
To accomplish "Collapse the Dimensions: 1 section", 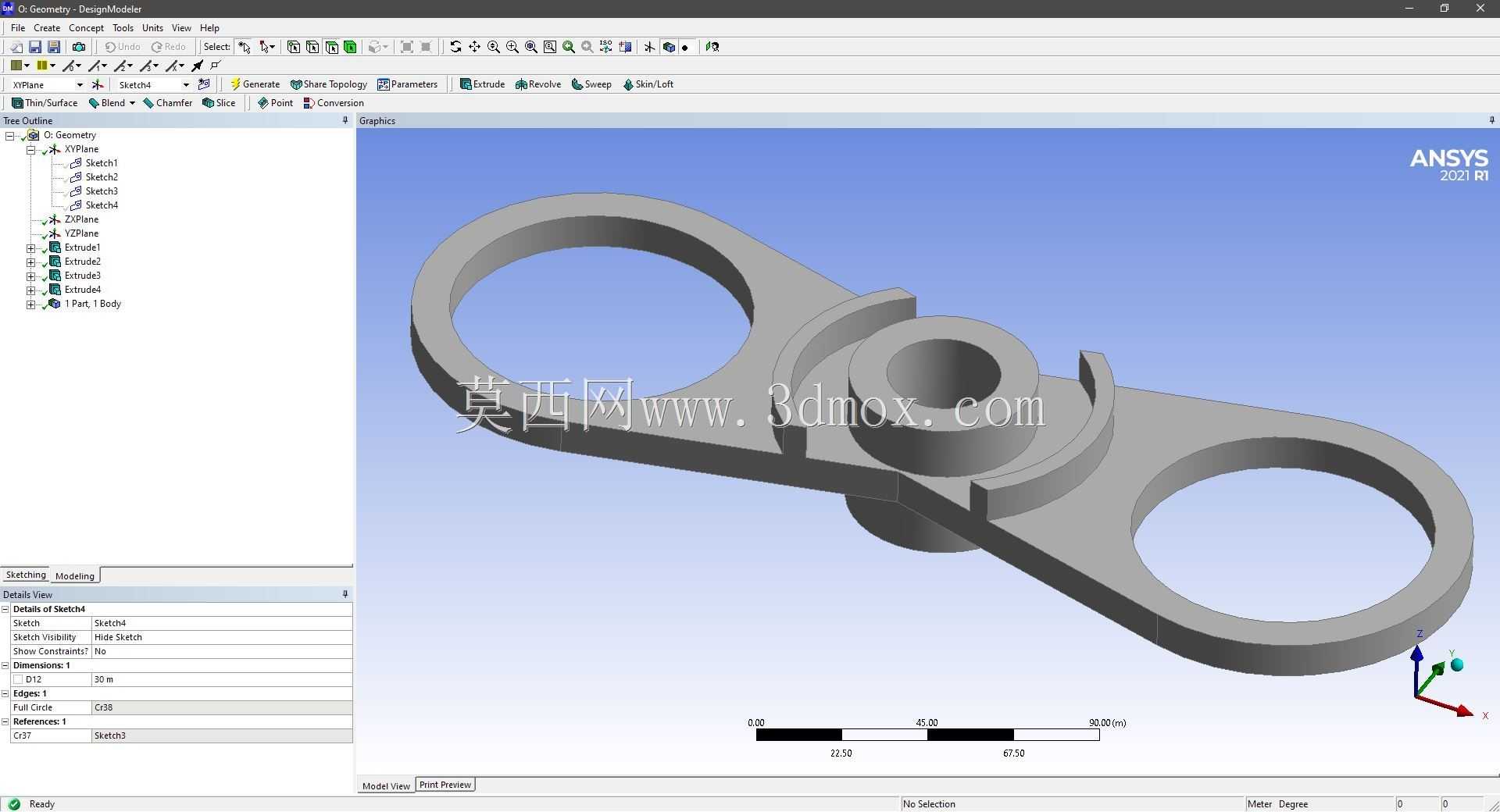I will [5, 665].
